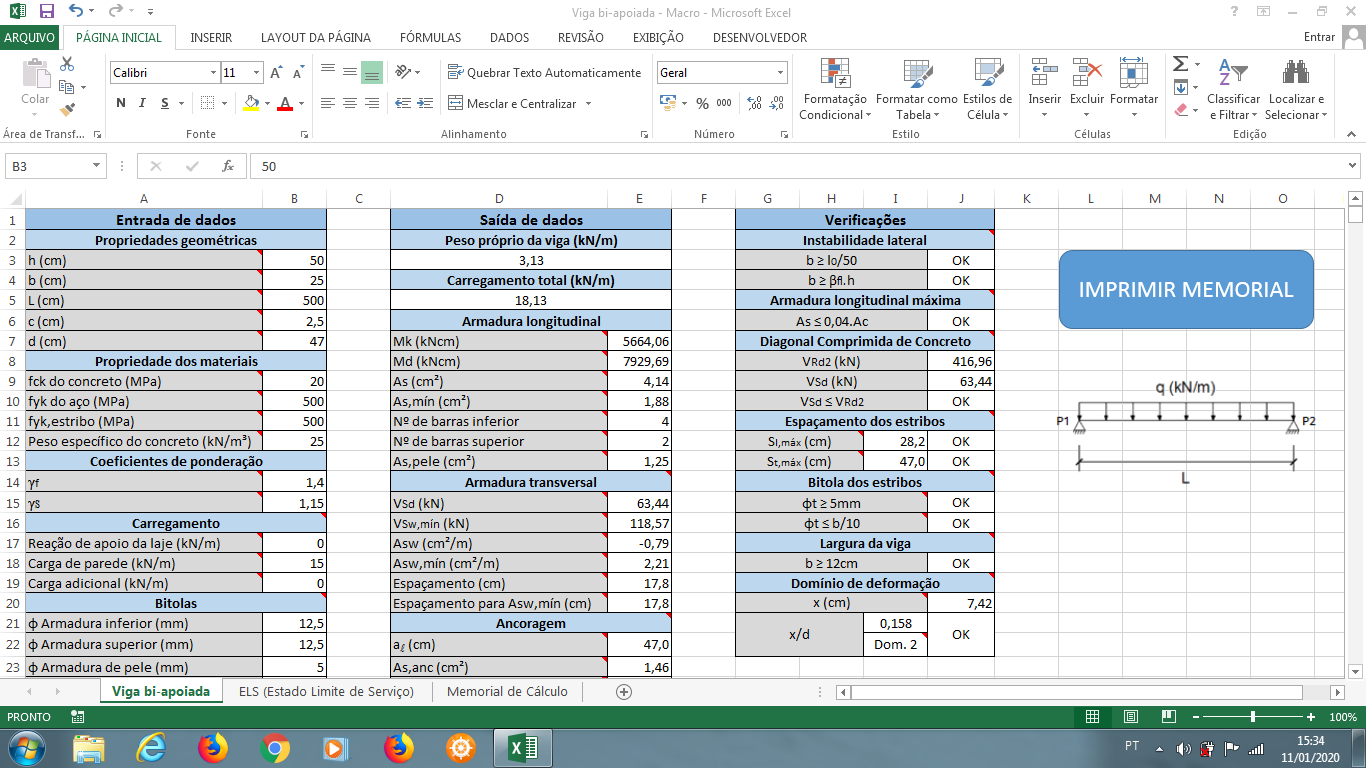Increase indent icon

click(x=425, y=103)
